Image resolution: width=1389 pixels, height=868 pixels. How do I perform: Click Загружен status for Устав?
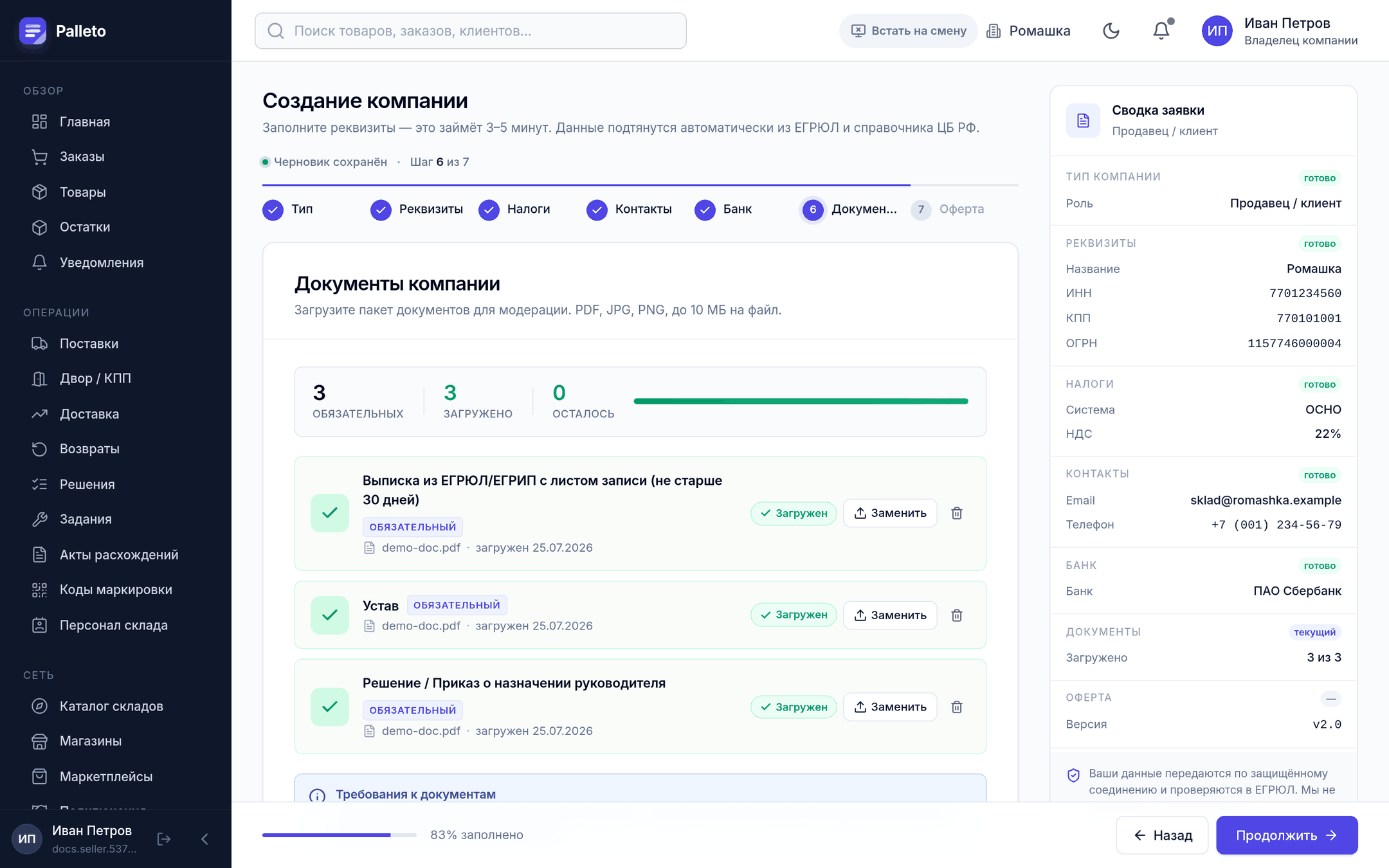[x=794, y=615]
